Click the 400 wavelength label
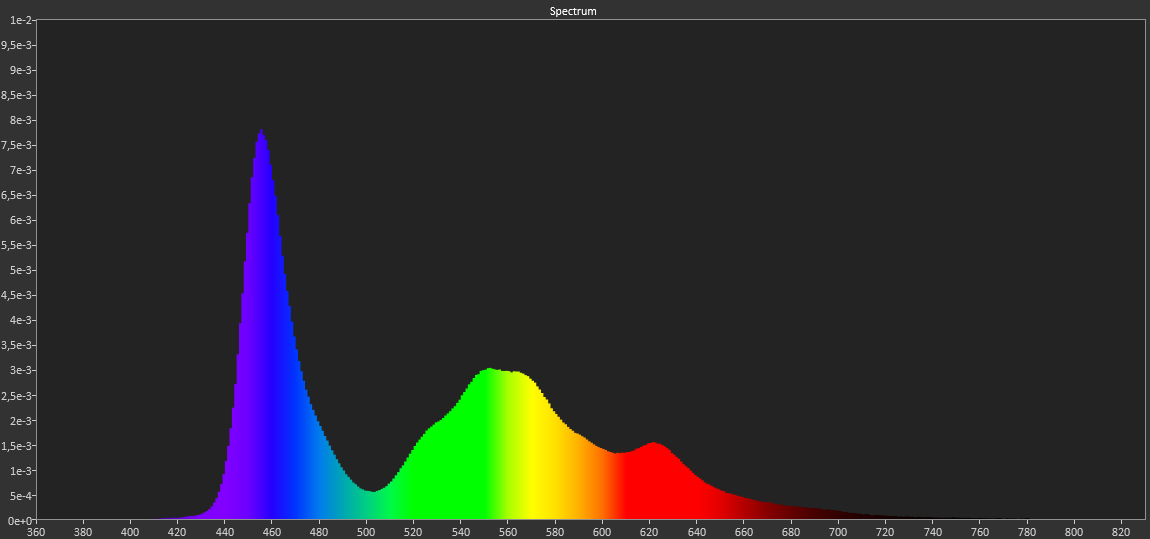 coord(131,531)
